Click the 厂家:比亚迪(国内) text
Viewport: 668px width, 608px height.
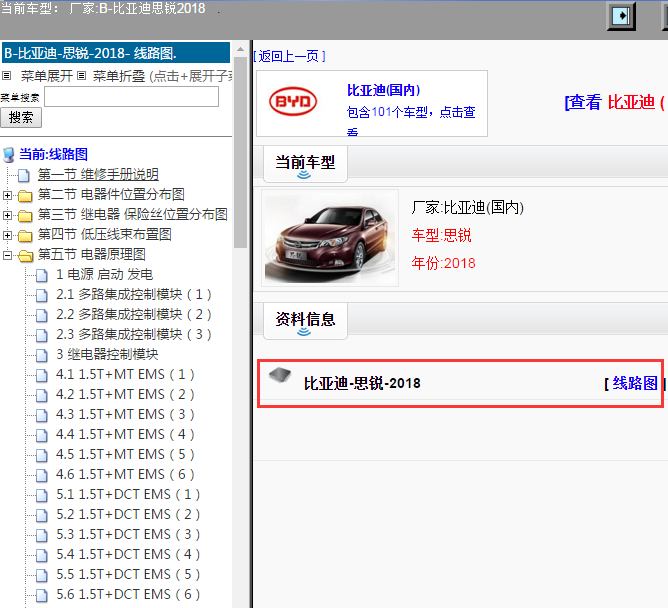(x=467, y=207)
